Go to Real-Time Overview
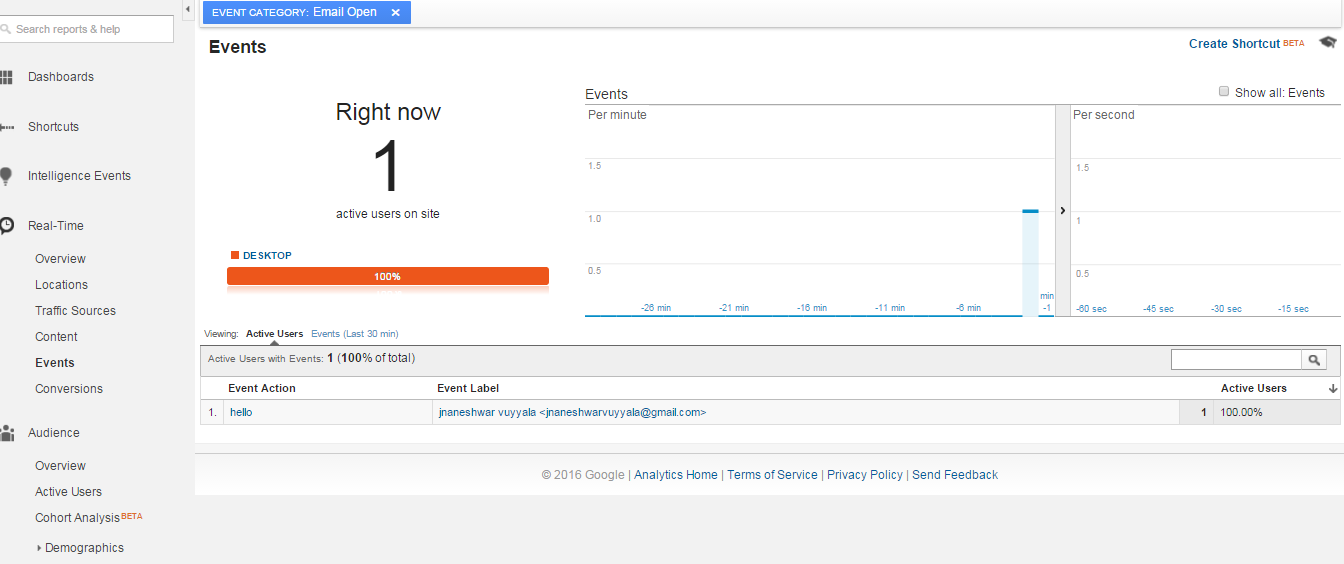 pyautogui.click(x=60, y=259)
